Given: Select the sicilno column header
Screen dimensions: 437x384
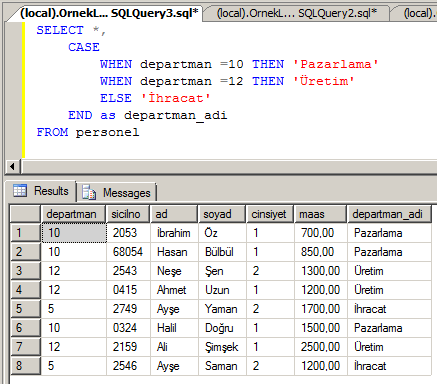Looking at the screenshot, I should tap(128, 214).
